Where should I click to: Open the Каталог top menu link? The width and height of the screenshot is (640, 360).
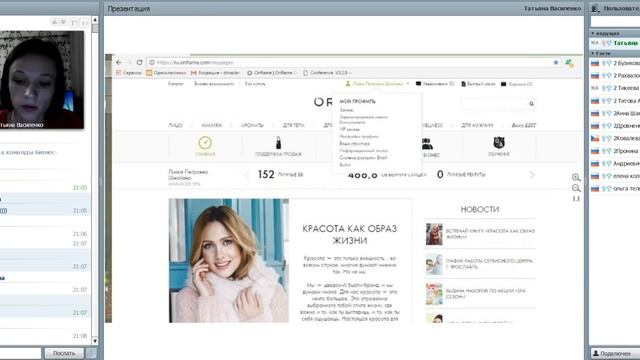click(x=176, y=84)
